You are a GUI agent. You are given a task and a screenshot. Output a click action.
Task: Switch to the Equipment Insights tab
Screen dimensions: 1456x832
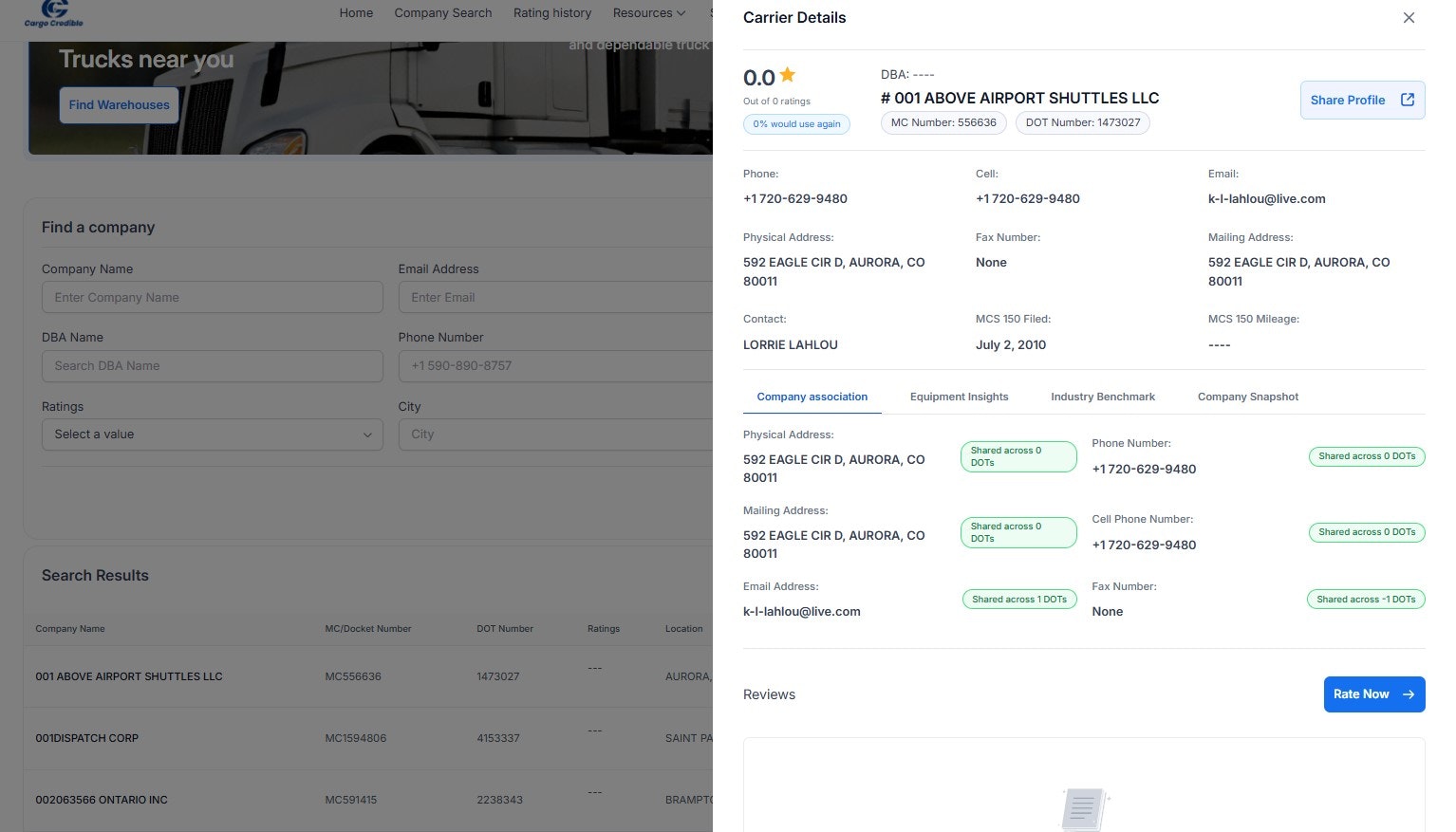coord(959,397)
